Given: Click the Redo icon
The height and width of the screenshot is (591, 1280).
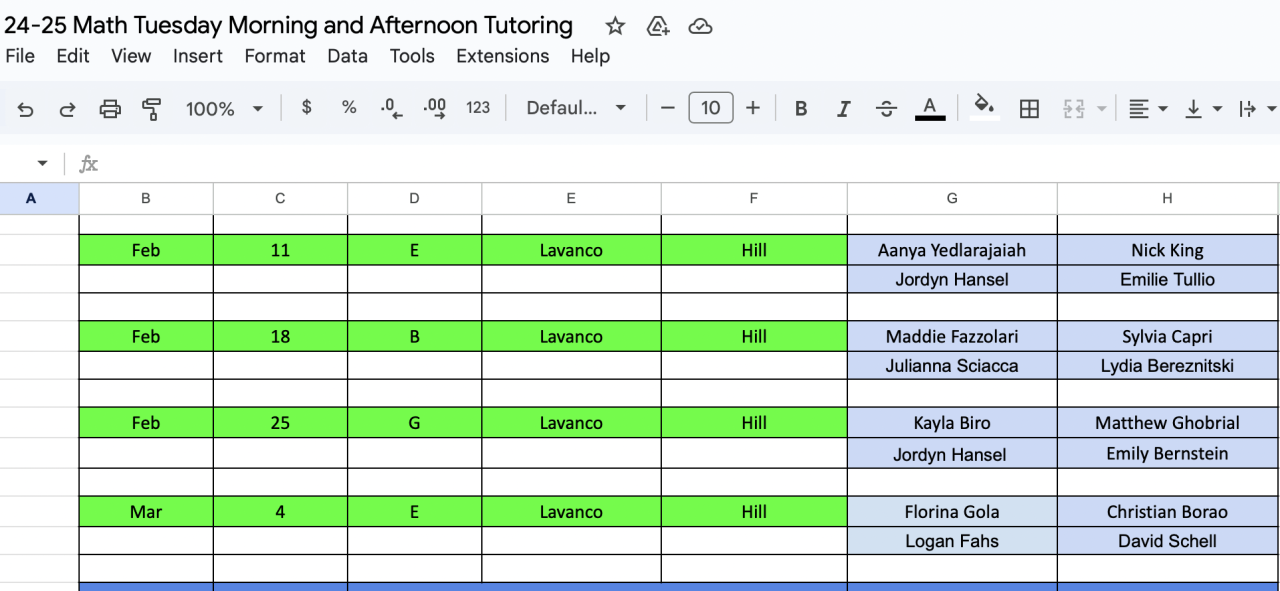Looking at the screenshot, I should 68,109.
